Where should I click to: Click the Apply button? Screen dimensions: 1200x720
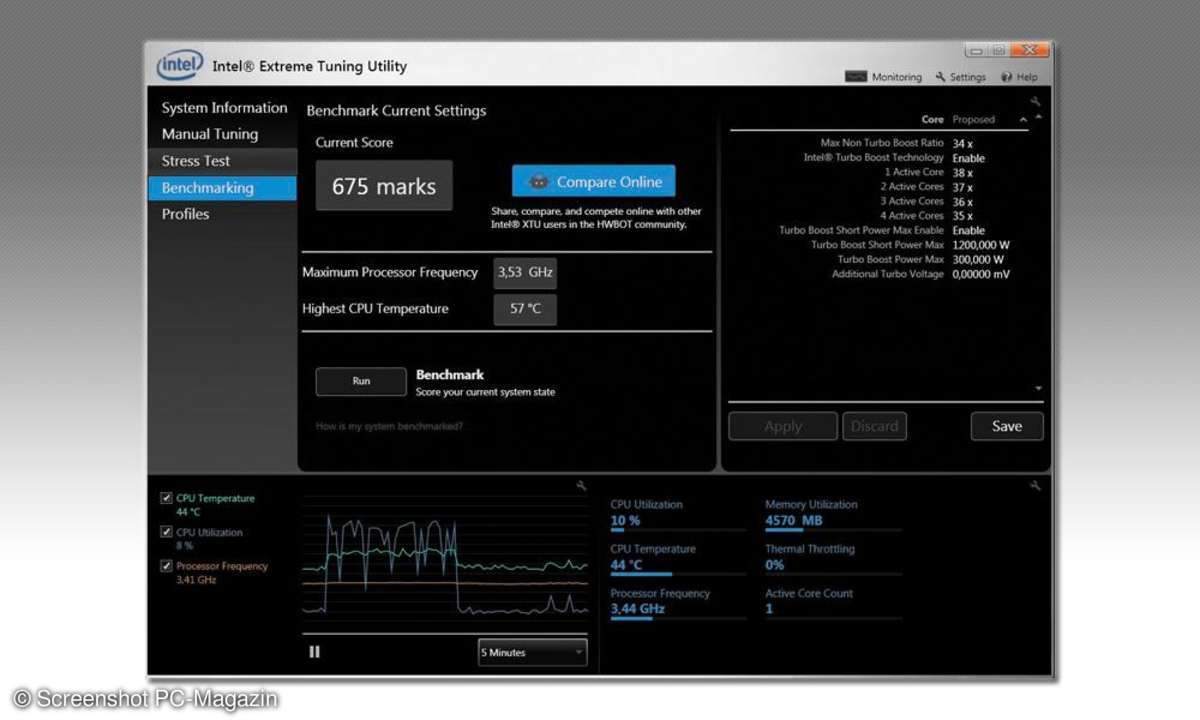click(x=783, y=426)
